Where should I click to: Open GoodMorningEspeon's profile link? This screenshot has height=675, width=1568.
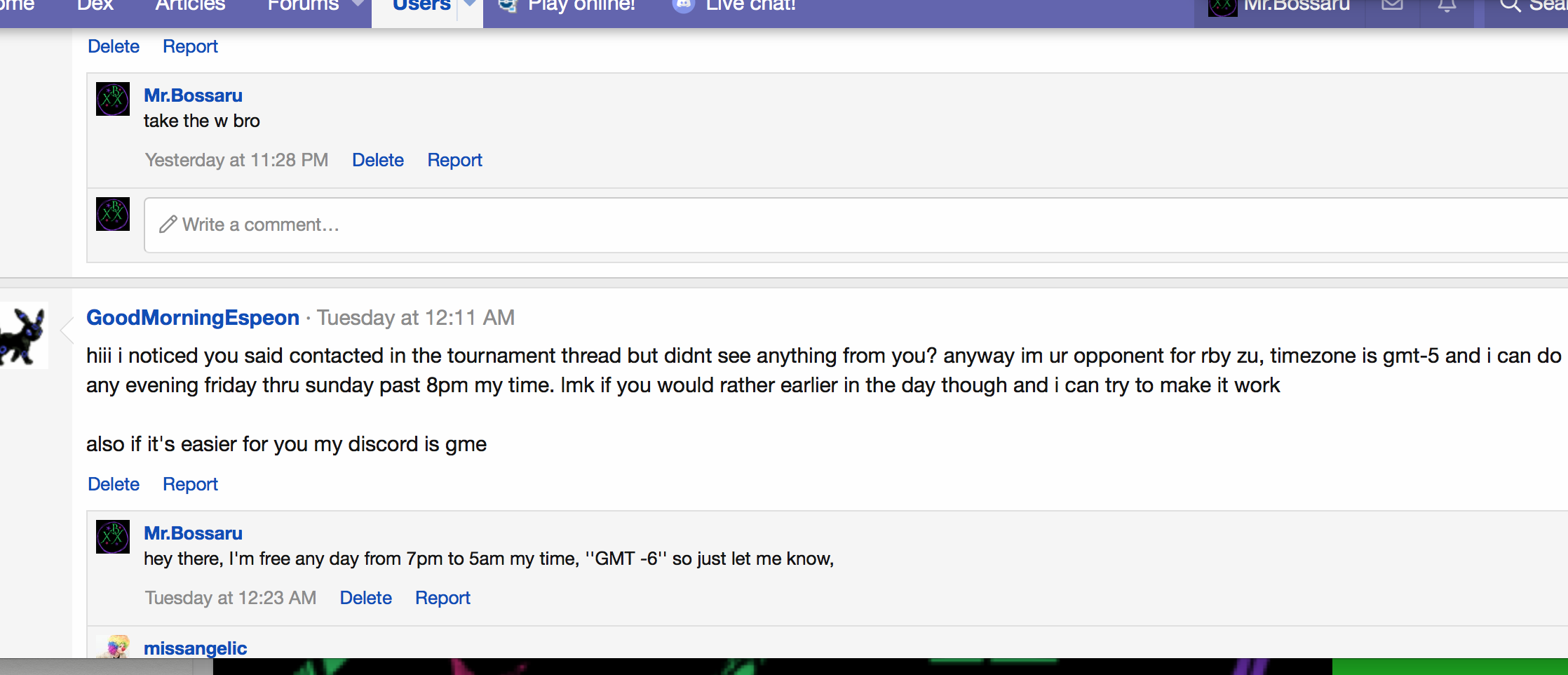click(x=193, y=318)
